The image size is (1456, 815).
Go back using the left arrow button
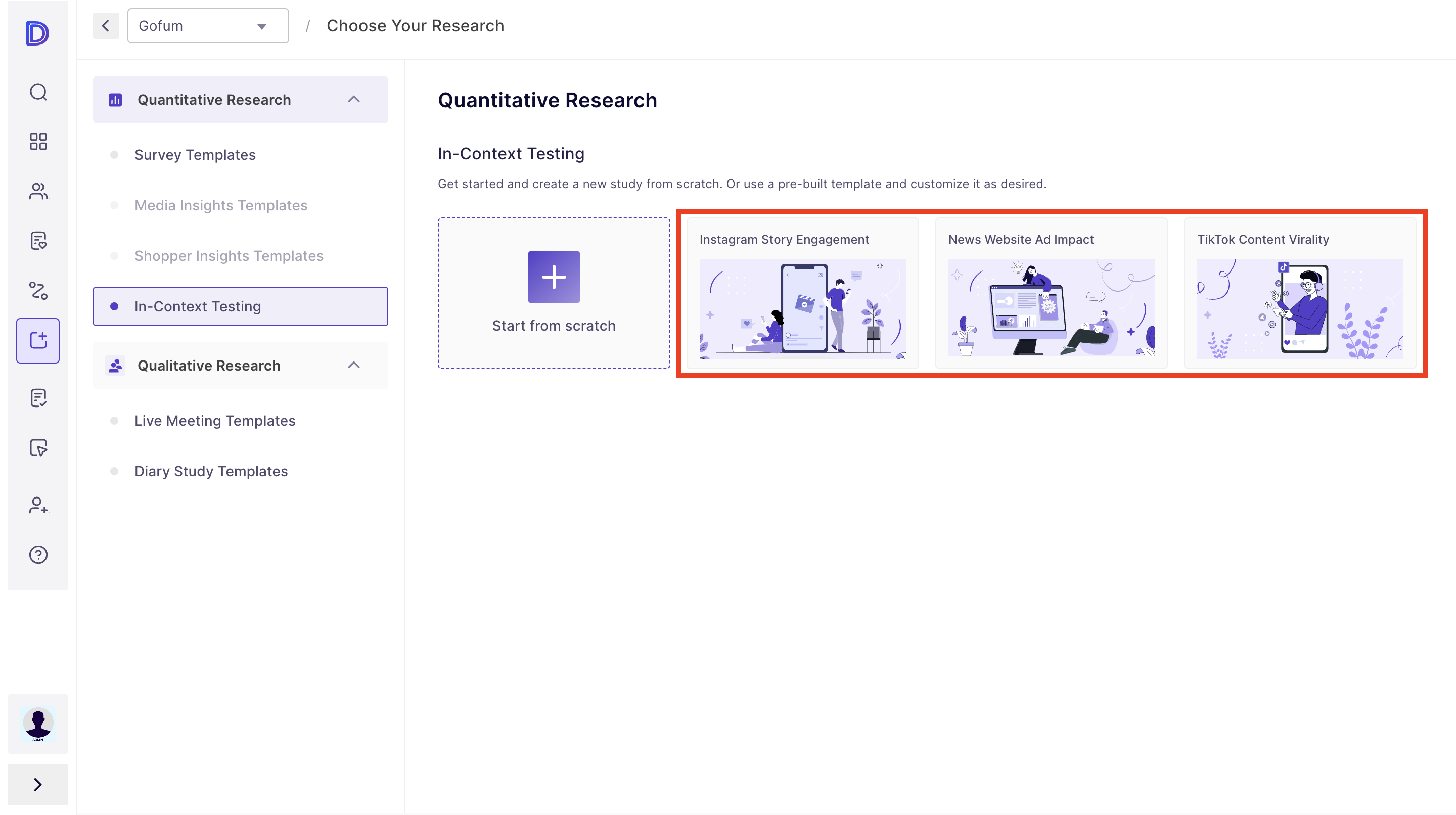(x=106, y=26)
